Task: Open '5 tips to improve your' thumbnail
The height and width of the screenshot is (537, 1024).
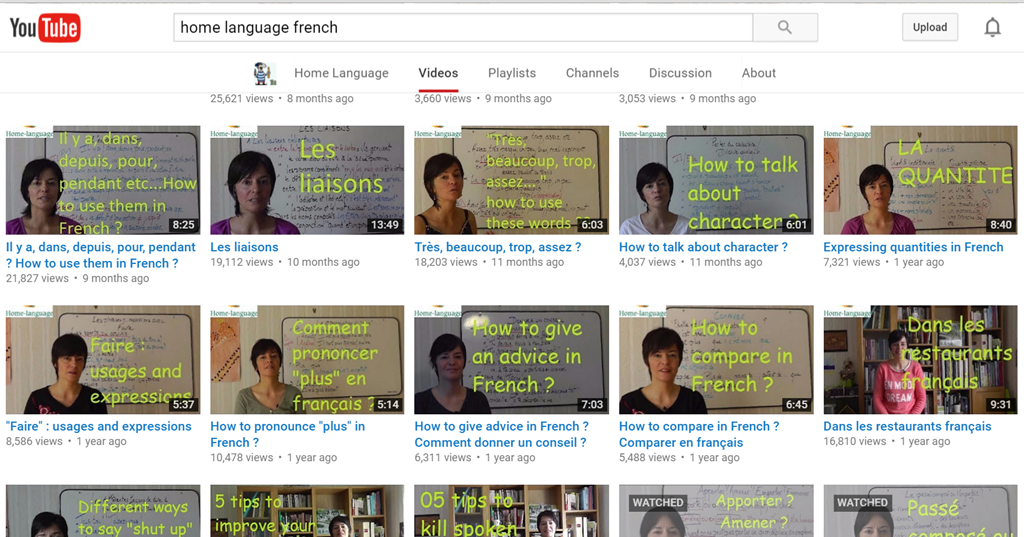Action: (x=307, y=511)
